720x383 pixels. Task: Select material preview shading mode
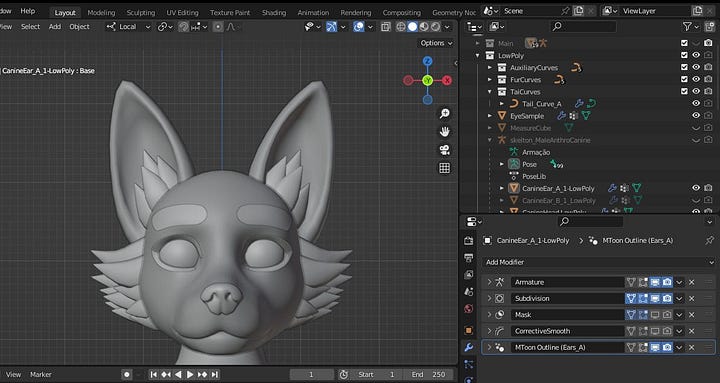(424, 27)
